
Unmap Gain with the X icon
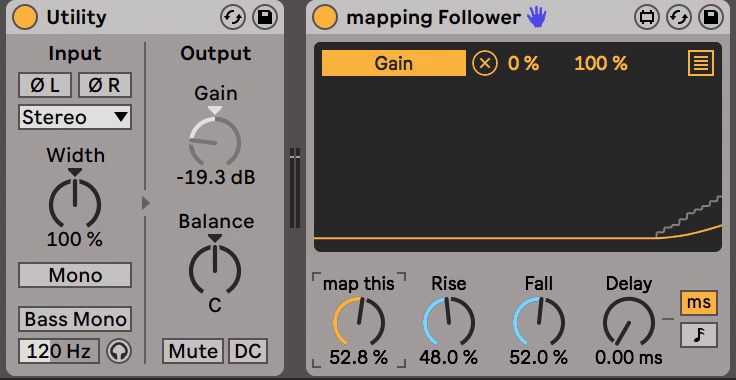pyautogui.click(x=484, y=63)
